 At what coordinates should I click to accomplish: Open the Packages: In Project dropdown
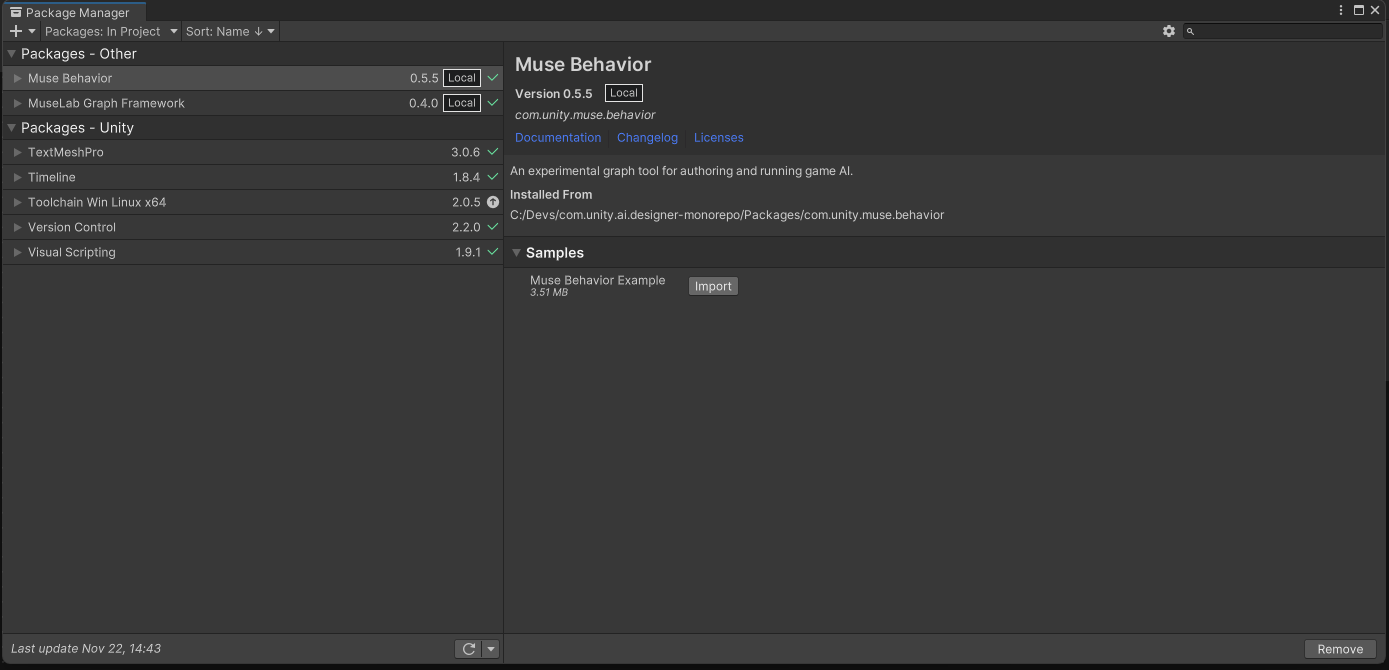click(x=111, y=31)
